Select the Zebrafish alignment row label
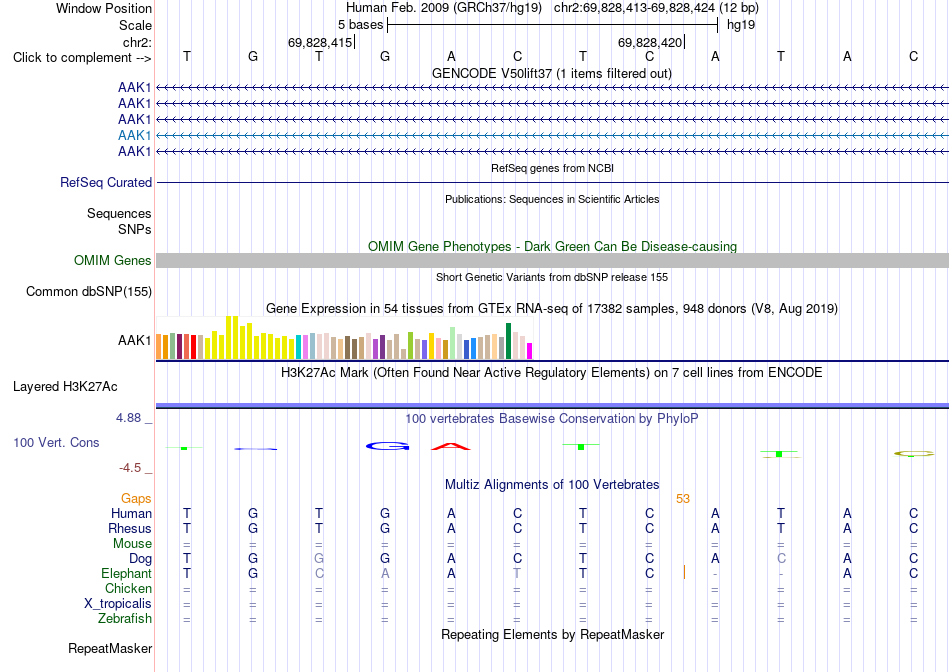 [125, 619]
